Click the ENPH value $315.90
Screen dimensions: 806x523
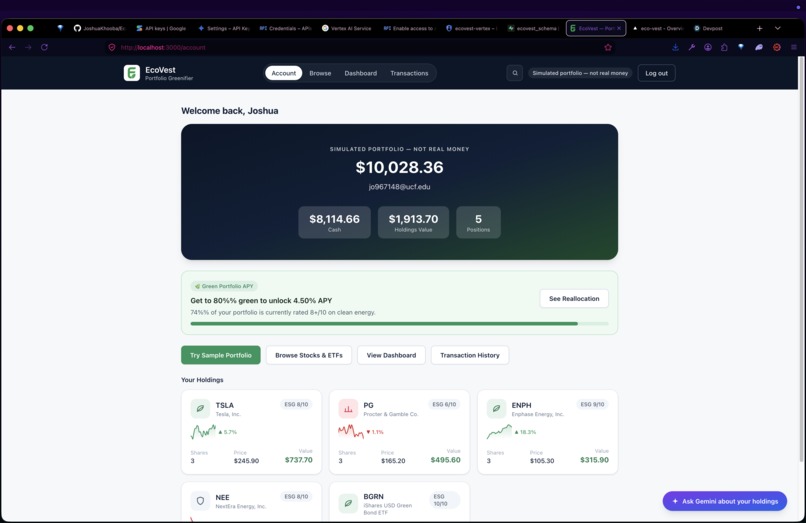[x=594, y=460]
